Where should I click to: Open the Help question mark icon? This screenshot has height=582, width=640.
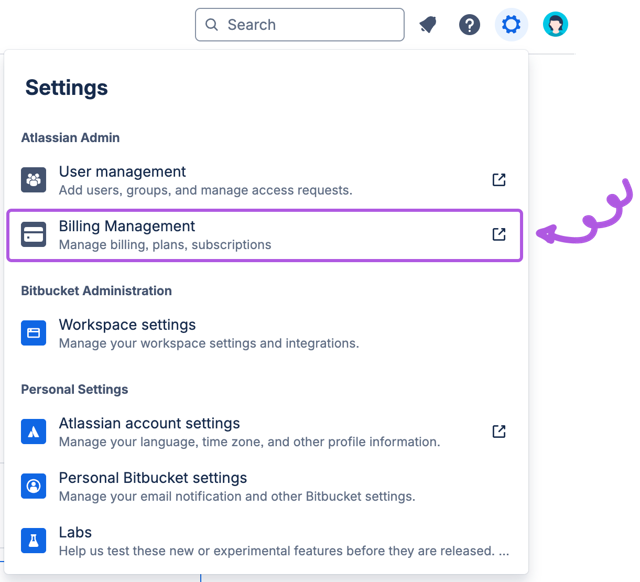pos(469,24)
